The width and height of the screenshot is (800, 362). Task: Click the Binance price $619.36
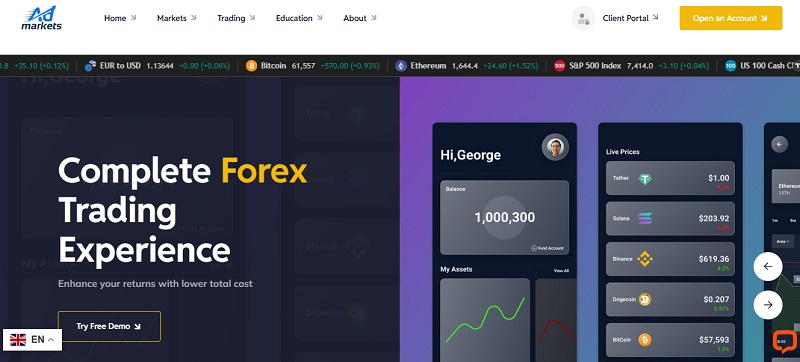point(714,259)
